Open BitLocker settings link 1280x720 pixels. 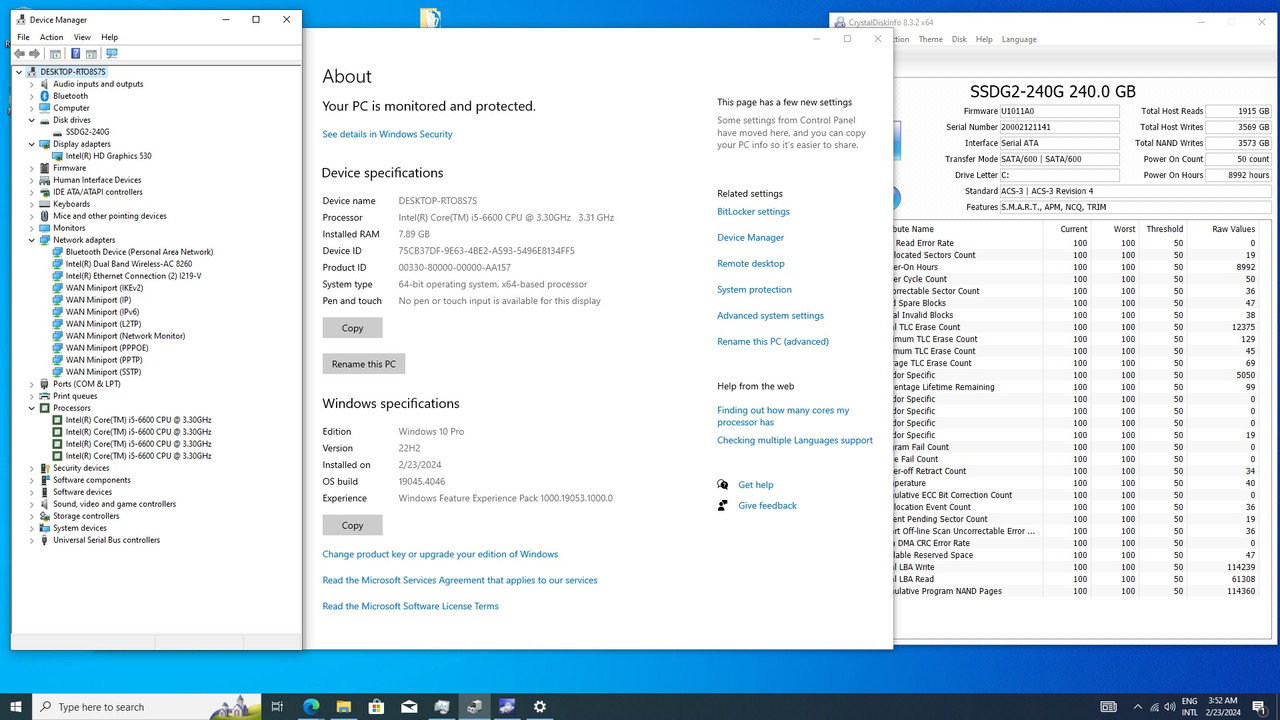tap(753, 211)
